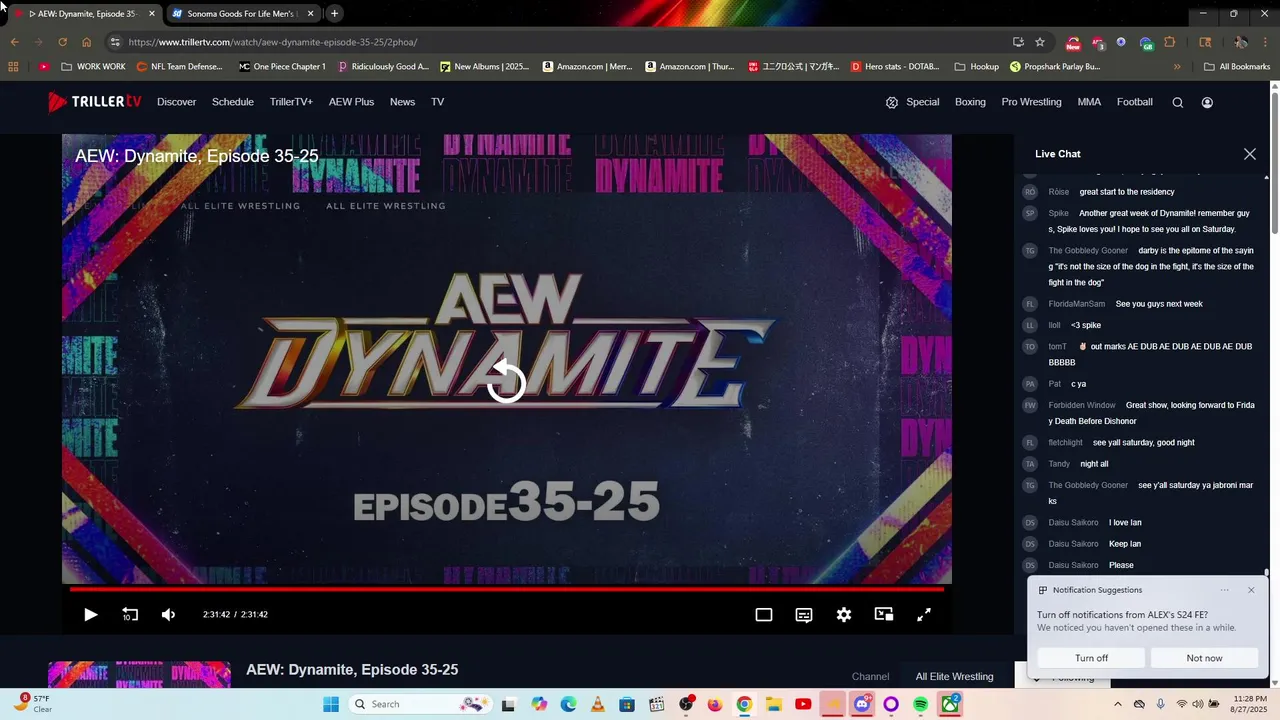This screenshot has height=720, width=1280.
Task: Click the All Elite Wrestling channel link
Action: (x=954, y=677)
